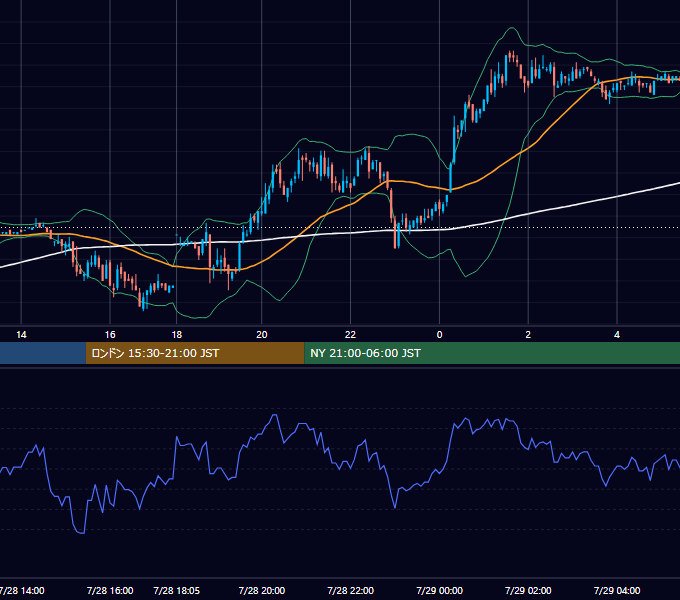
Task: Click the 7/29 04:00 date label
Action: 617,591
